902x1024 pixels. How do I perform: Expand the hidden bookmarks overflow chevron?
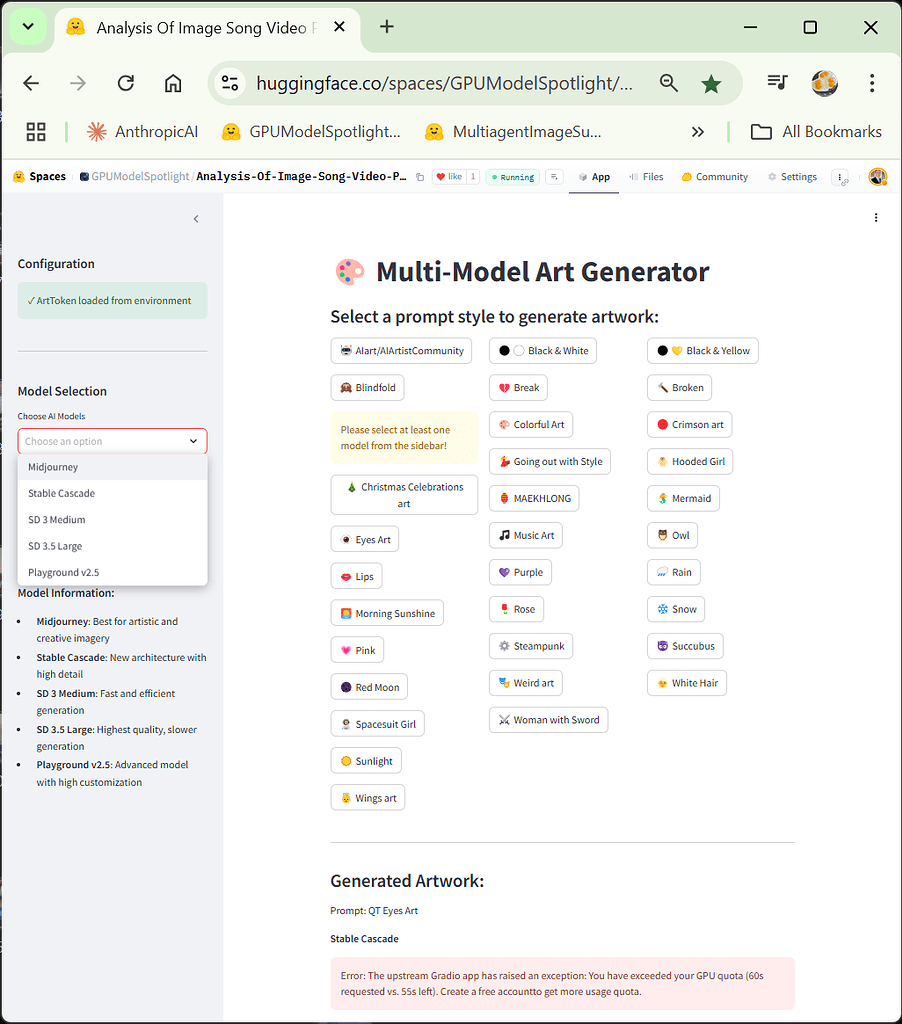698,131
